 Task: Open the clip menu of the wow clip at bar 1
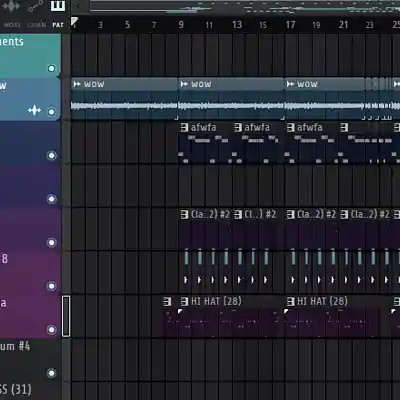pyautogui.click(x=77, y=84)
